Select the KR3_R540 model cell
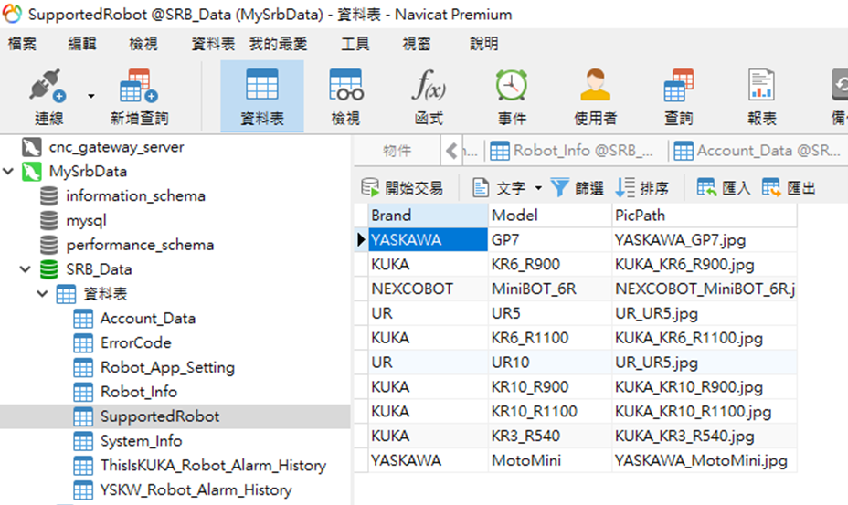This screenshot has width=848, height=505. tap(550, 436)
